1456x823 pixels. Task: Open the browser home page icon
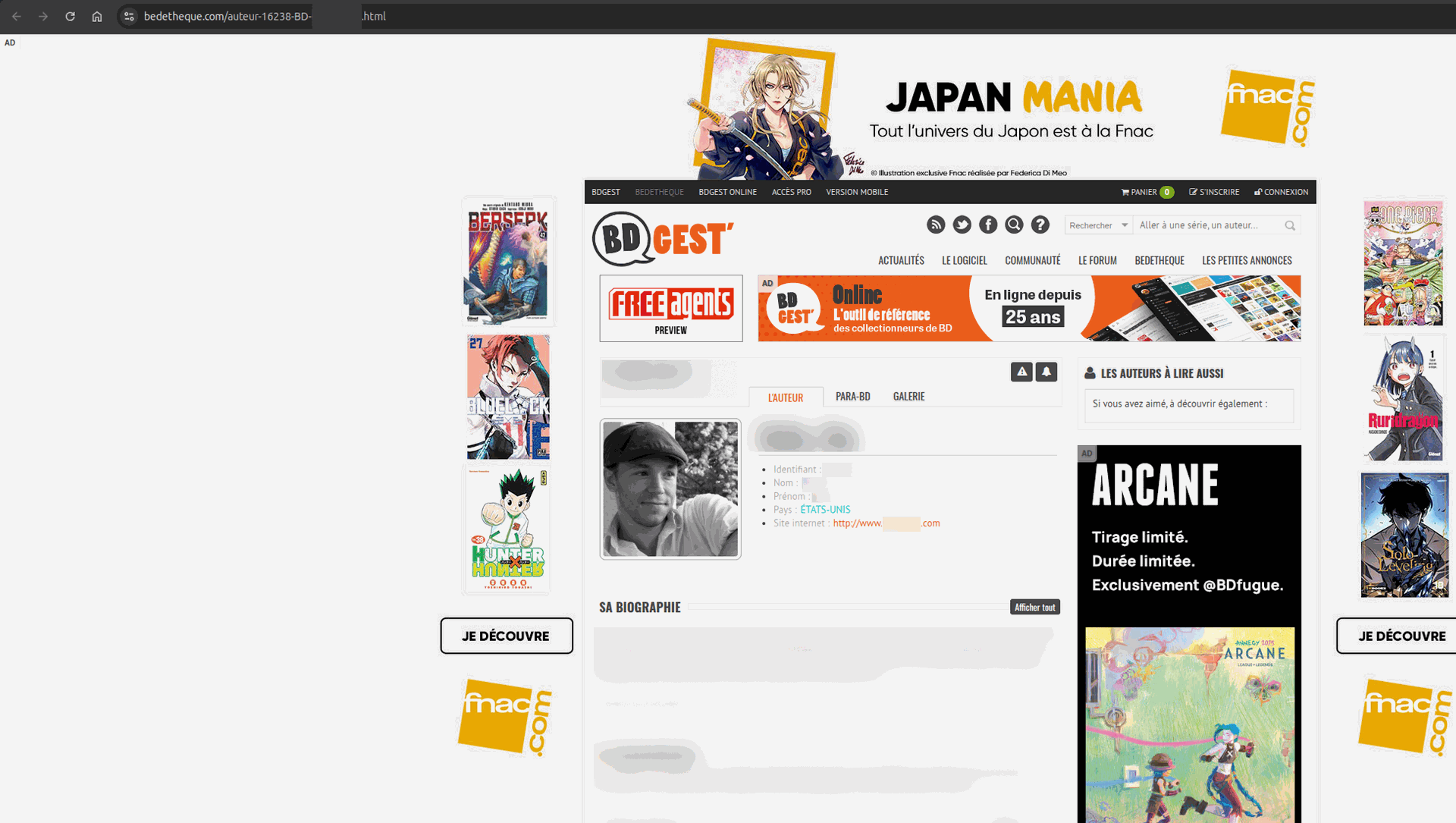97,16
